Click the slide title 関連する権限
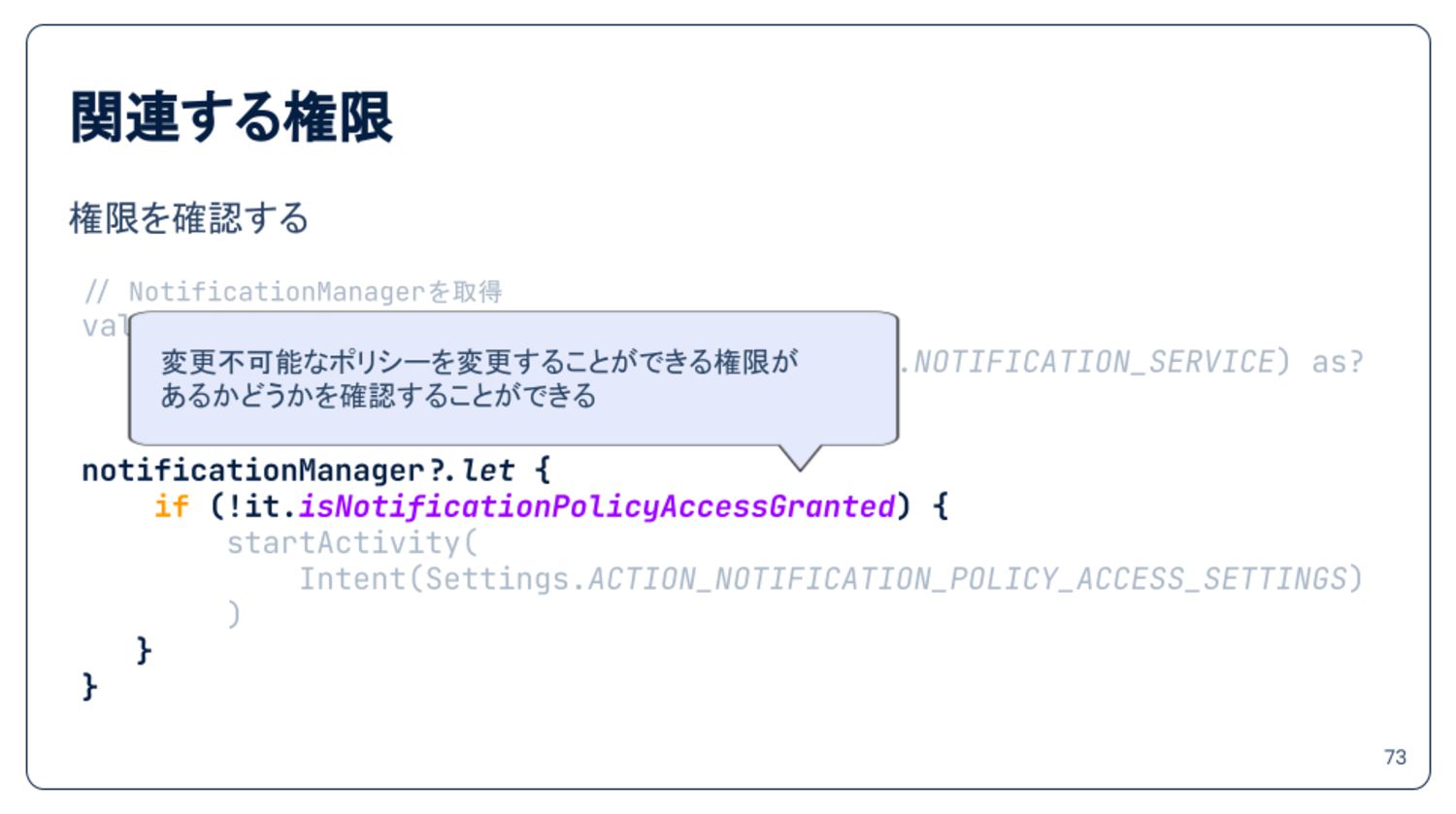 (x=232, y=117)
